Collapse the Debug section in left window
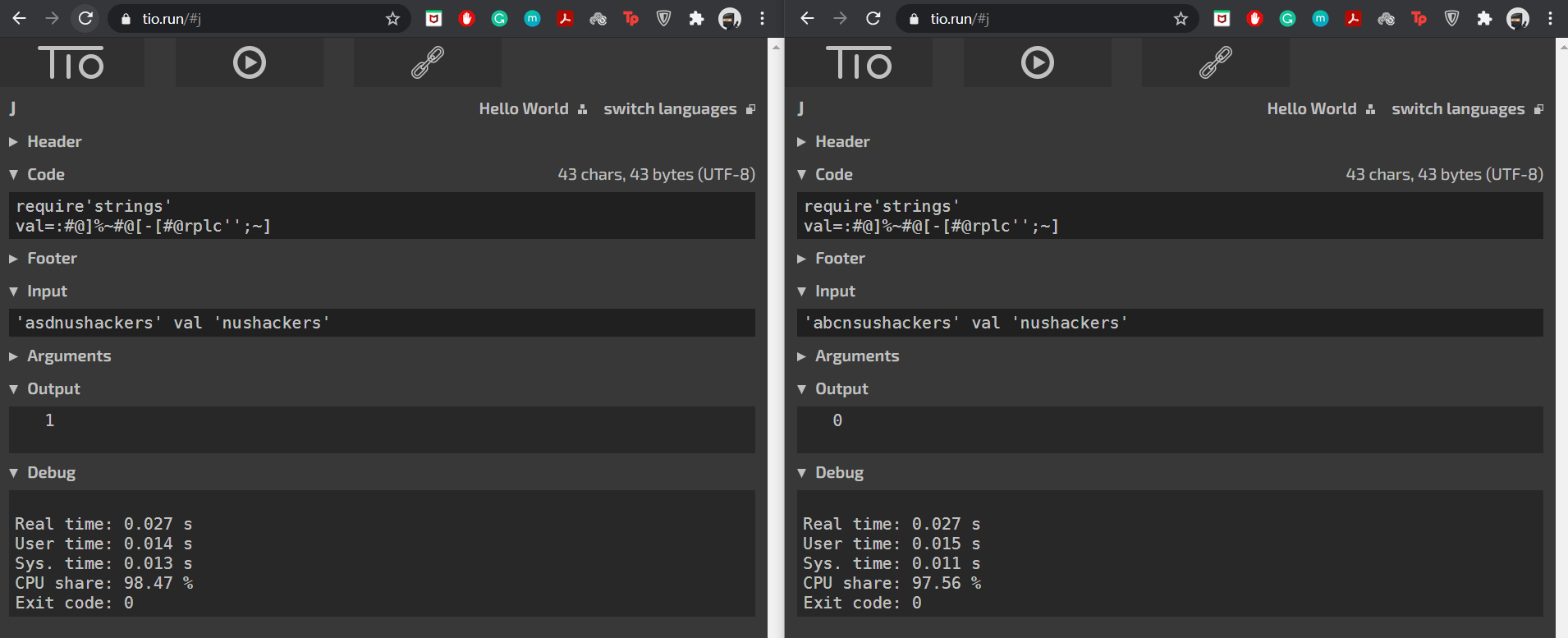The width and height of the screenshot is (1568, 638). pyautogui.click(x=42, y=472)
